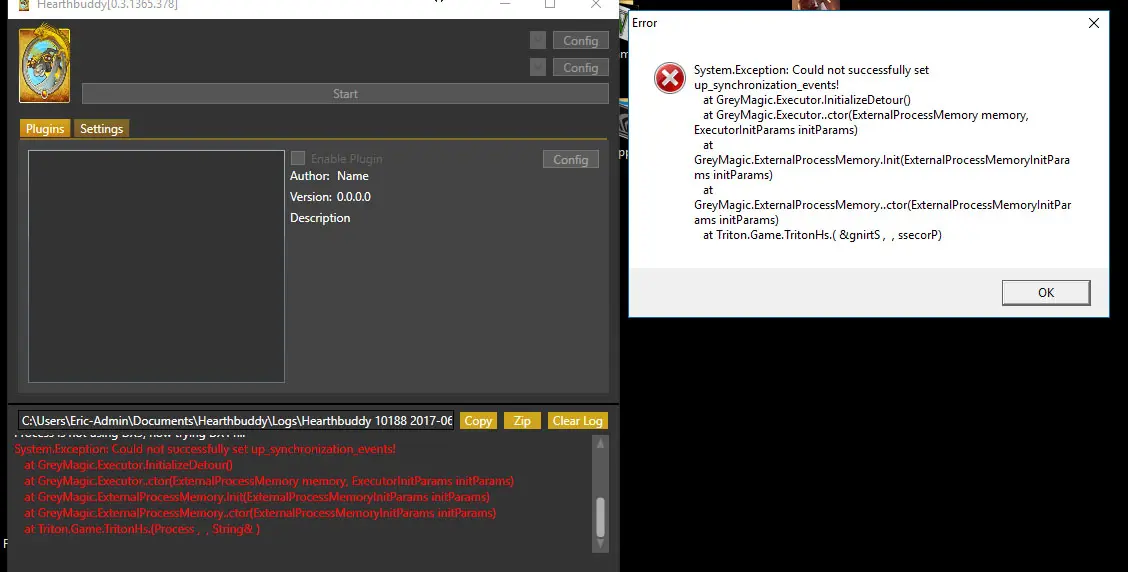1128x572 pixels.
Task: Switch to the Plugins tab
Action: click(45, 129)
